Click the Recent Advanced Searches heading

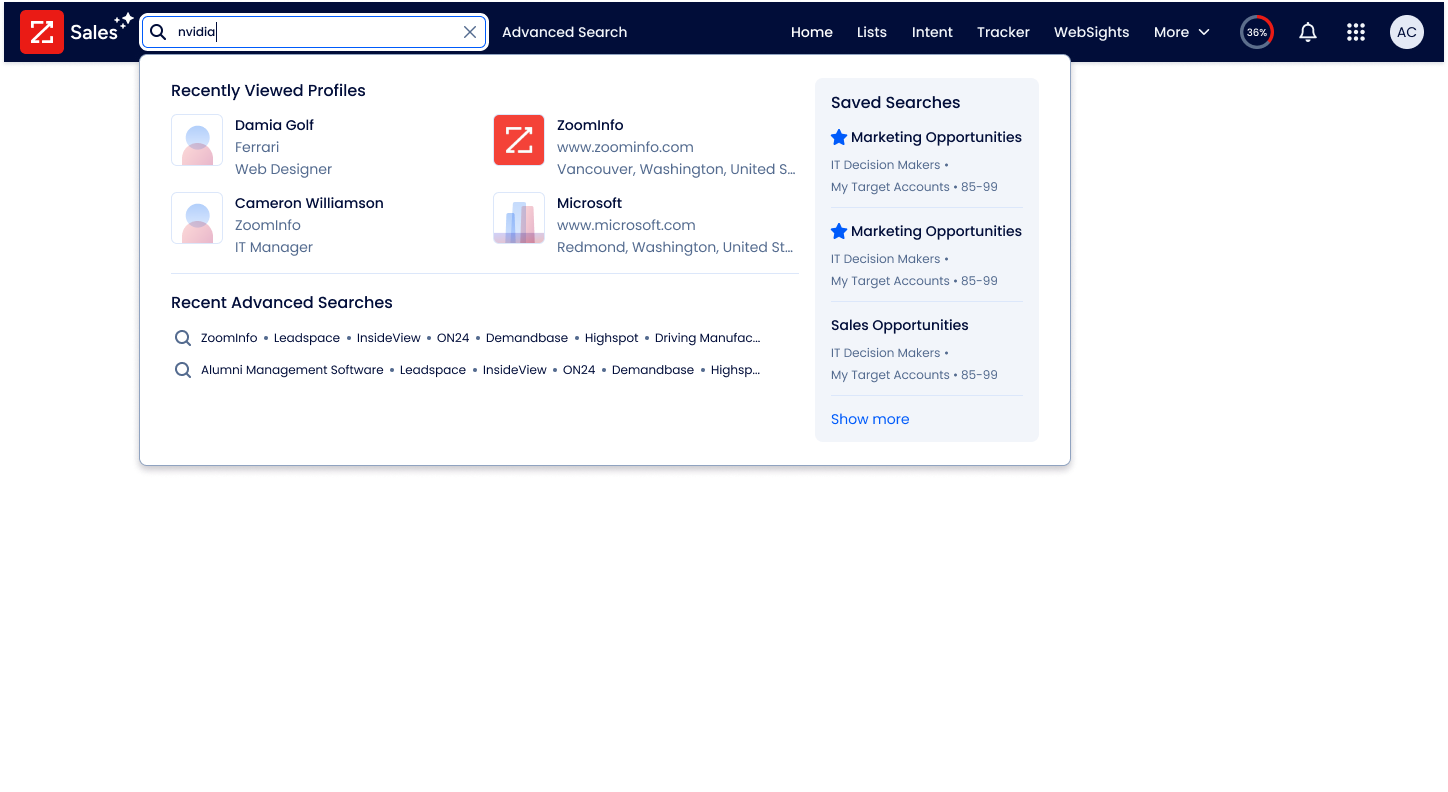coord(282,302)
